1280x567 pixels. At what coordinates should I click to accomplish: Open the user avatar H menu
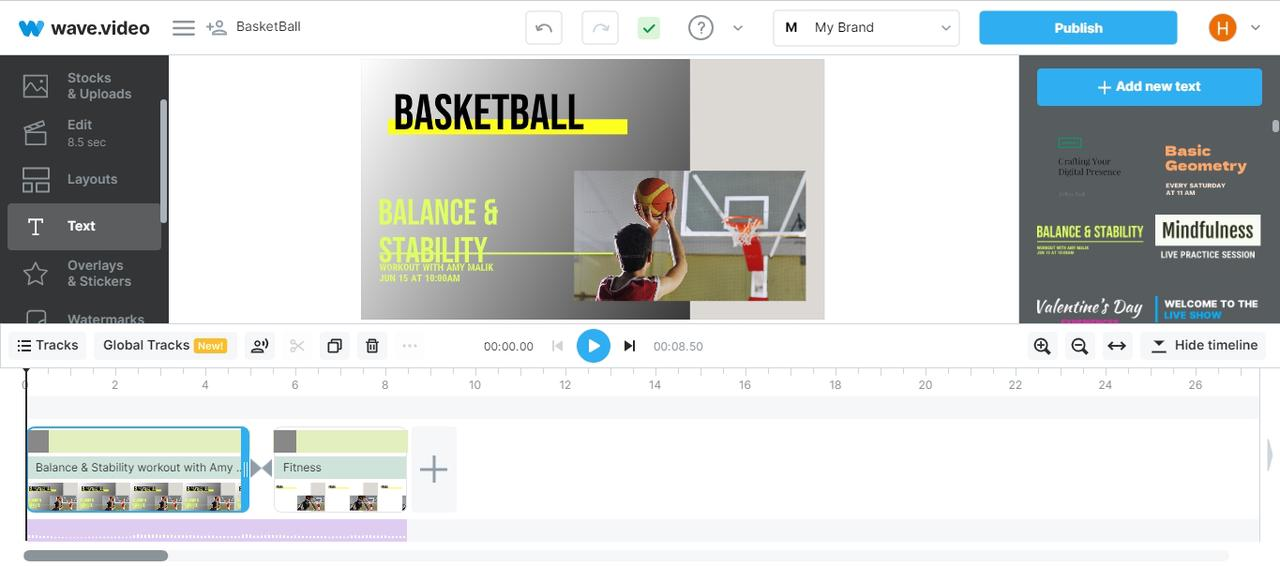tap(1222, 28)
